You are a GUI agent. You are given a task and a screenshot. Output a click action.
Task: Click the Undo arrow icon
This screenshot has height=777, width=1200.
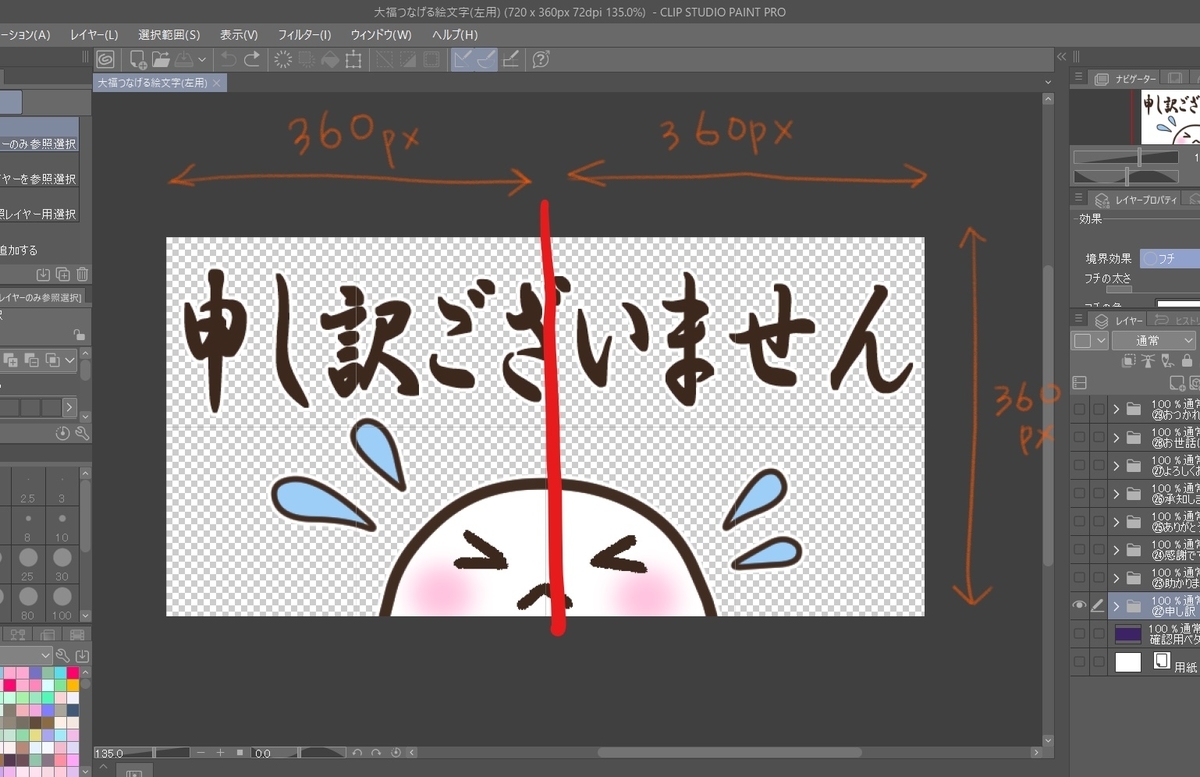coord(228,59)
